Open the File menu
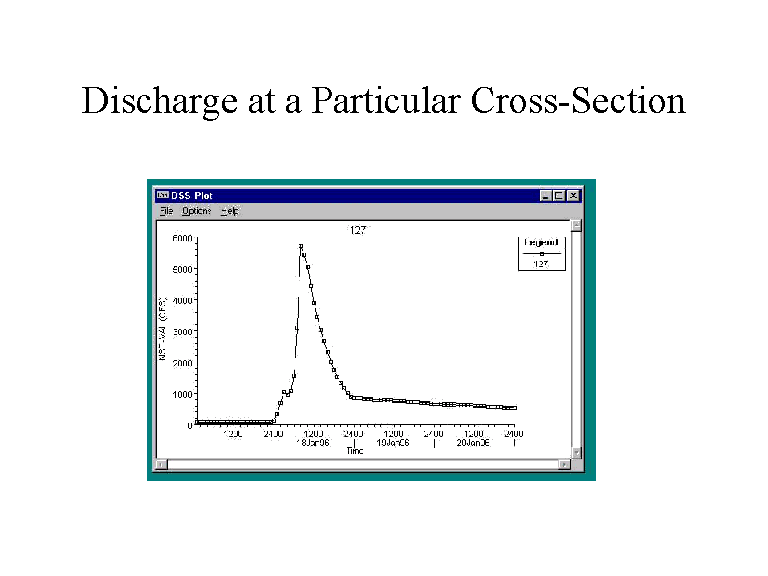 click(x=166, y=211)
